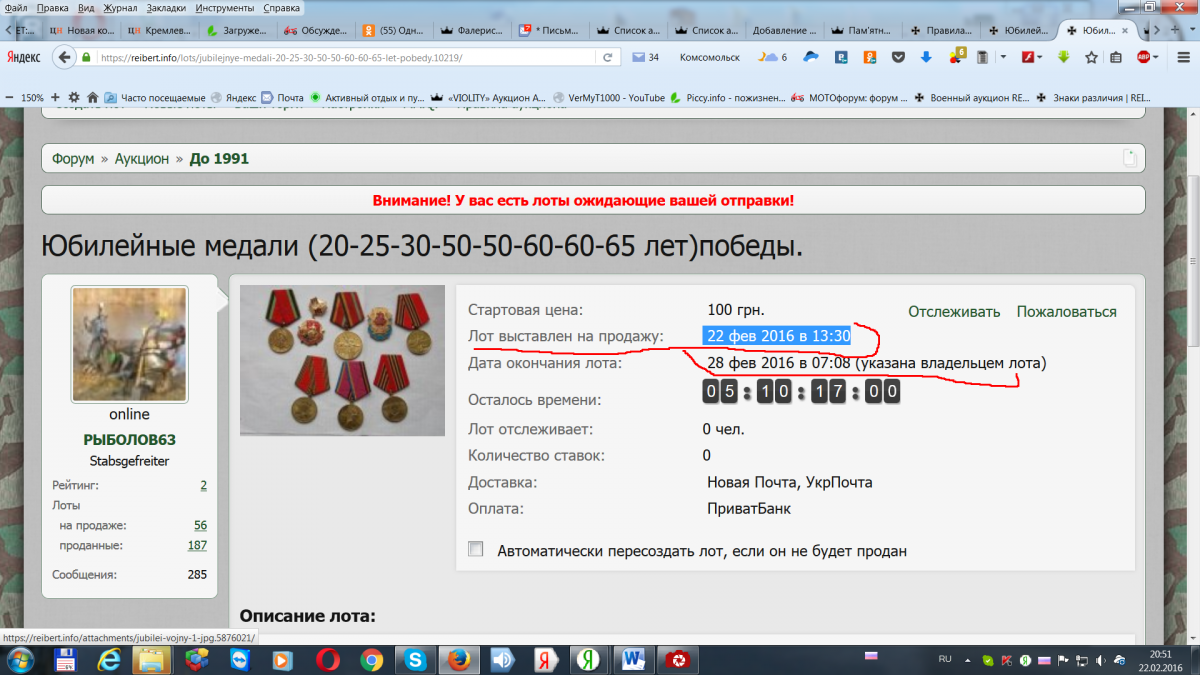1200x675 pixels.
Task: Open Microsoft Word from the taskbar
Action: [633, 660]
